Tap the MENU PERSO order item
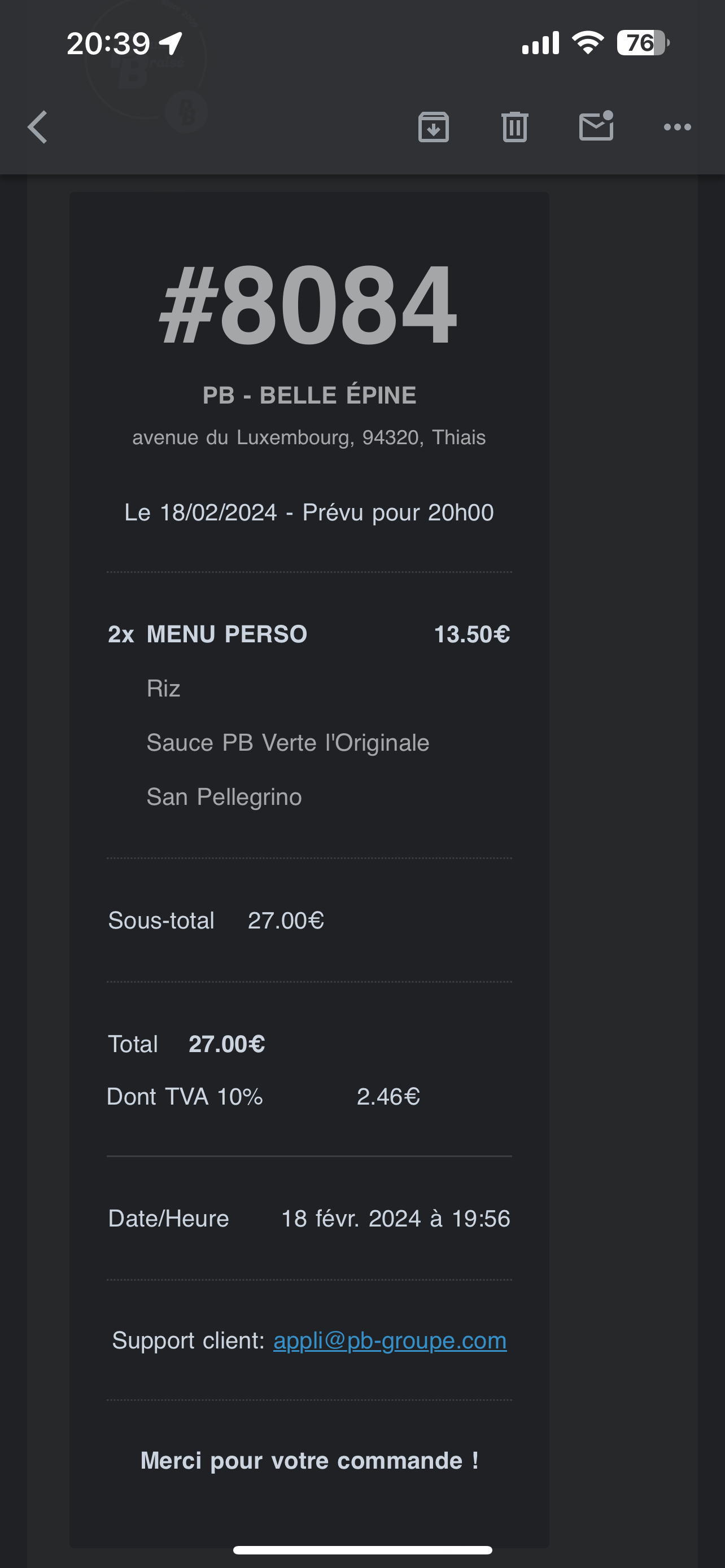 click(226, 634)
